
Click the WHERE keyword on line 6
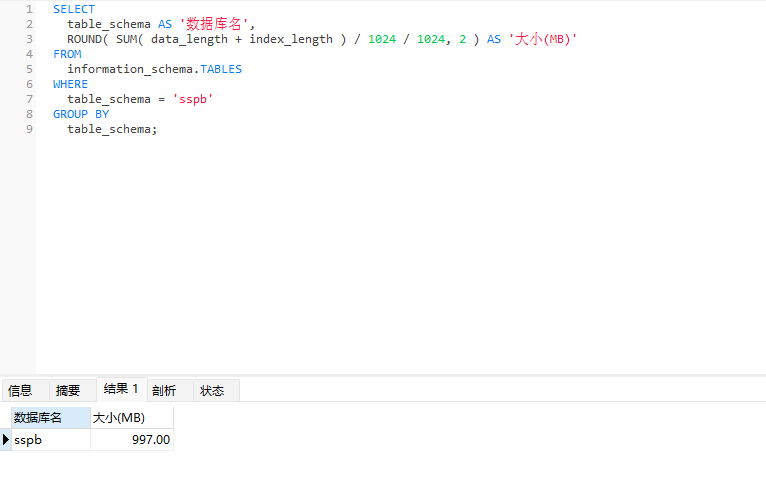[70, 84]
